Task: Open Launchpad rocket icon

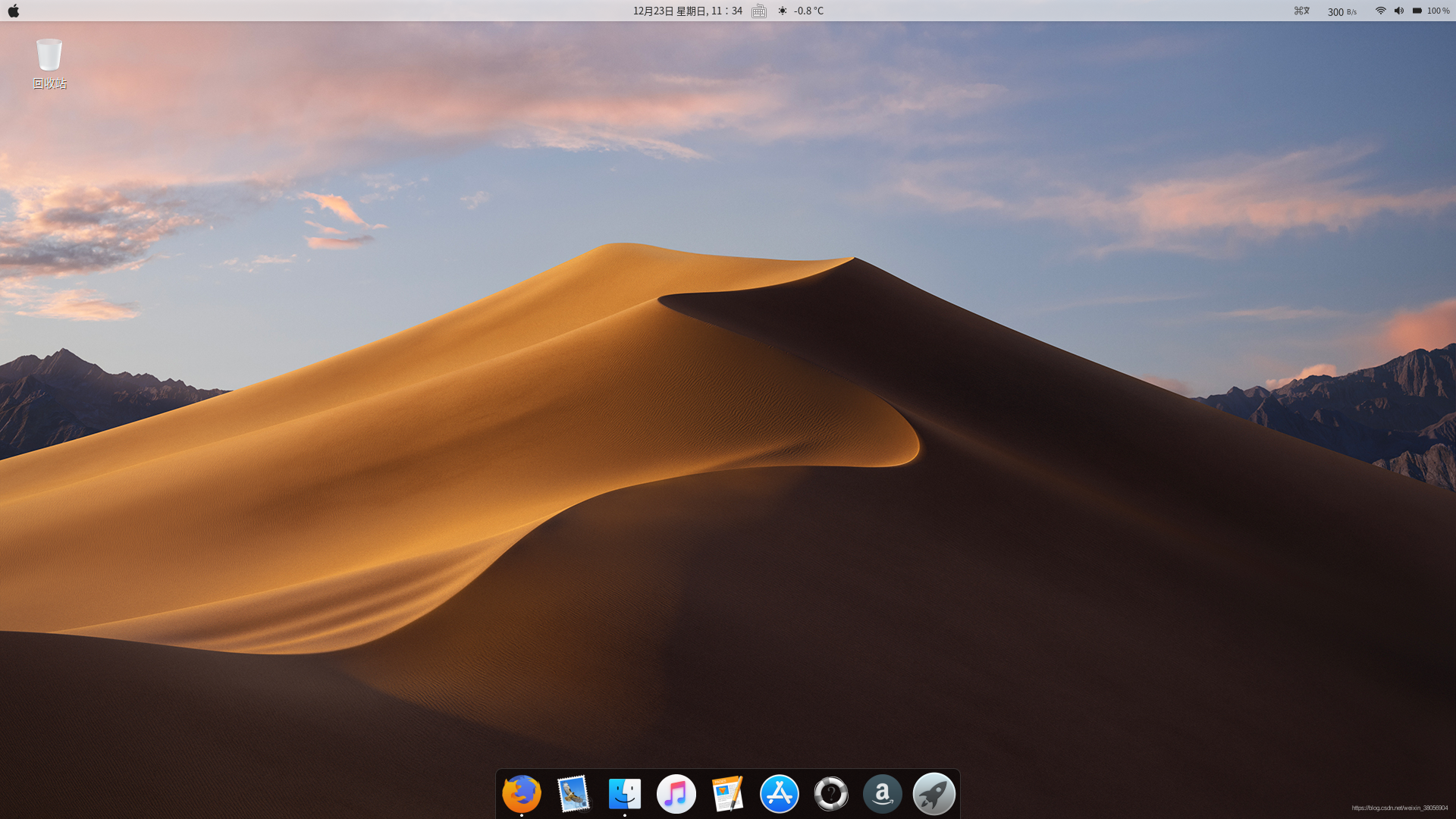Action: point(934,794)
